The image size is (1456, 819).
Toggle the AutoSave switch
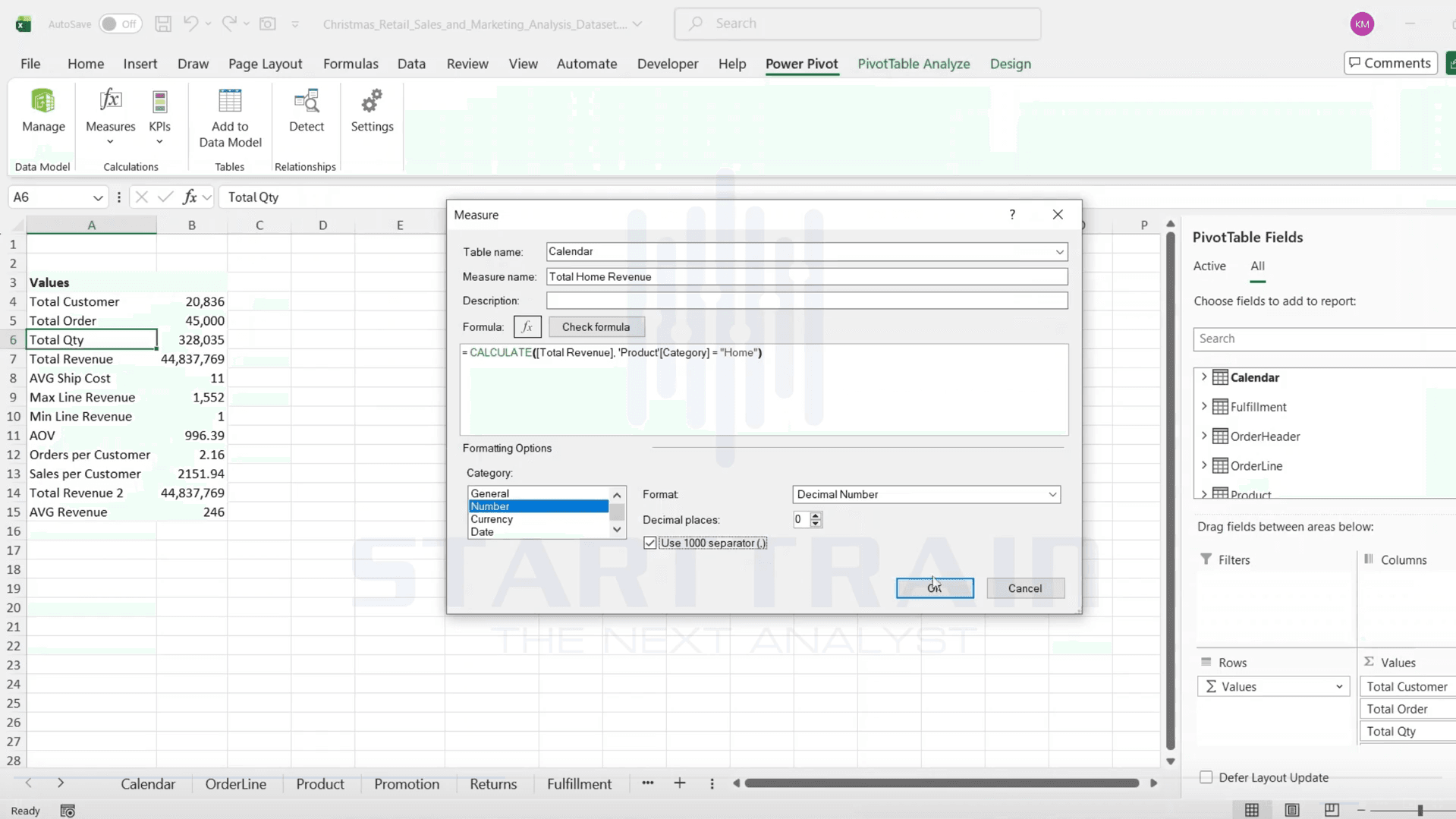(120, 24)
